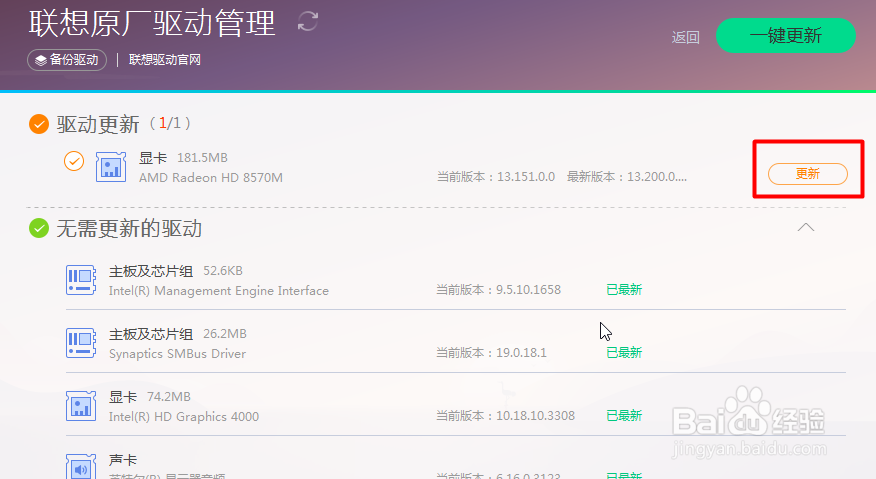Viewport: 876px width, 479px height.
Task: Open the 备份驱动 backup drivers button
Action: [67, 60]
